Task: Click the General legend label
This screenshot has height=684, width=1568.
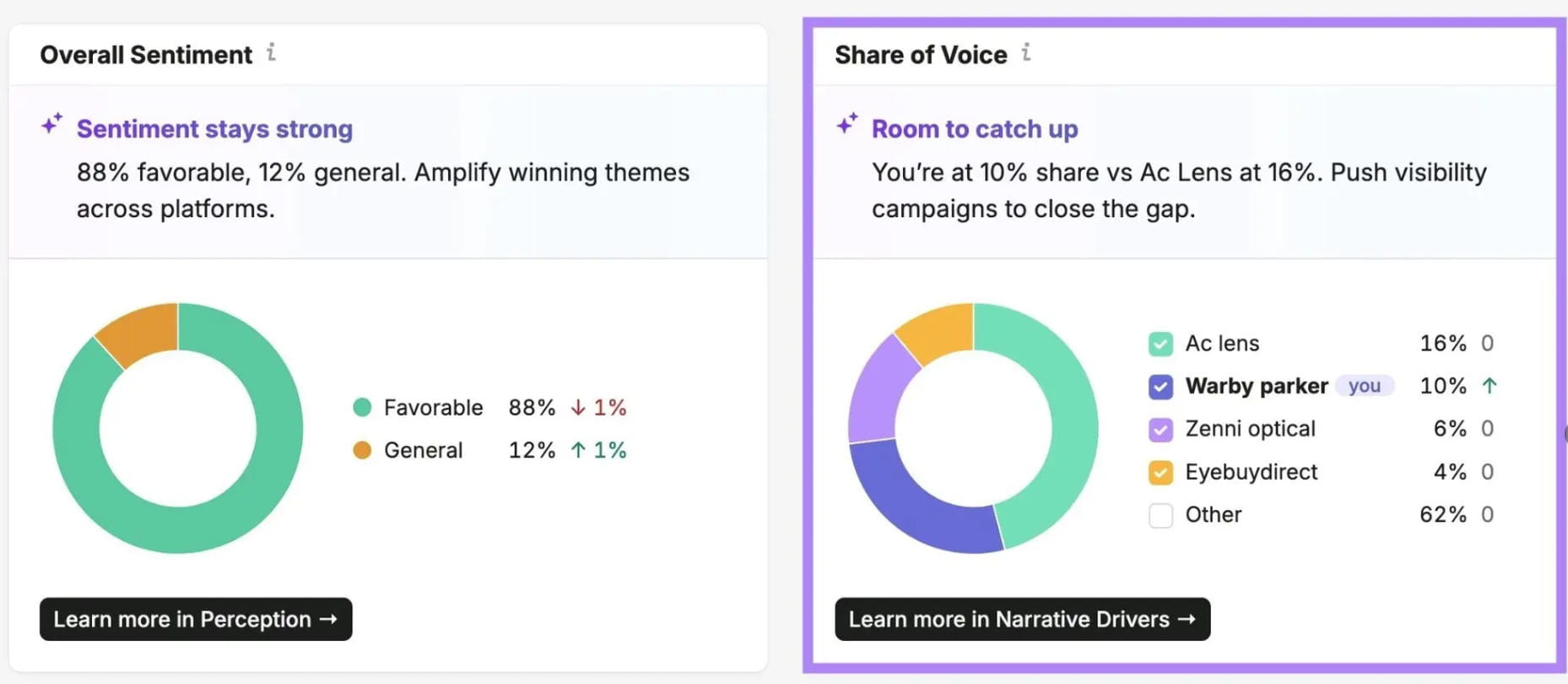Action: tap(423, 450)
